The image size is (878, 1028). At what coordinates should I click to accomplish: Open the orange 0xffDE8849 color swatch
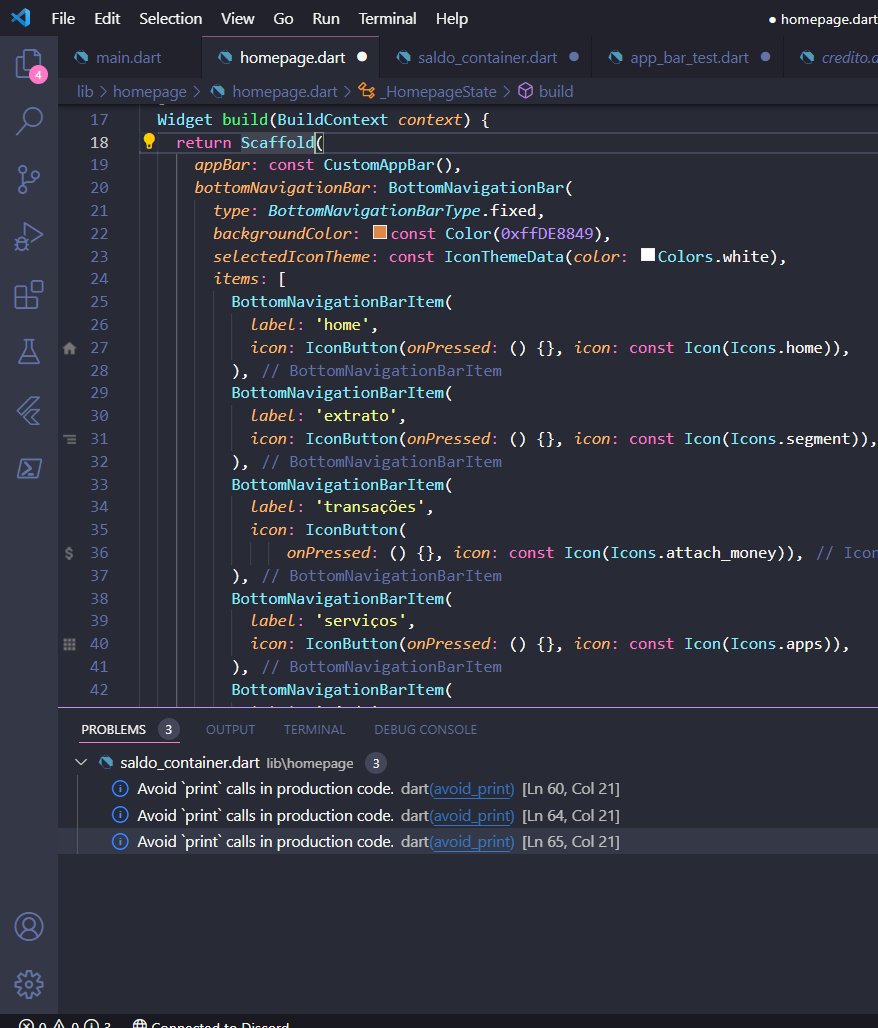[x=380, y=232]
